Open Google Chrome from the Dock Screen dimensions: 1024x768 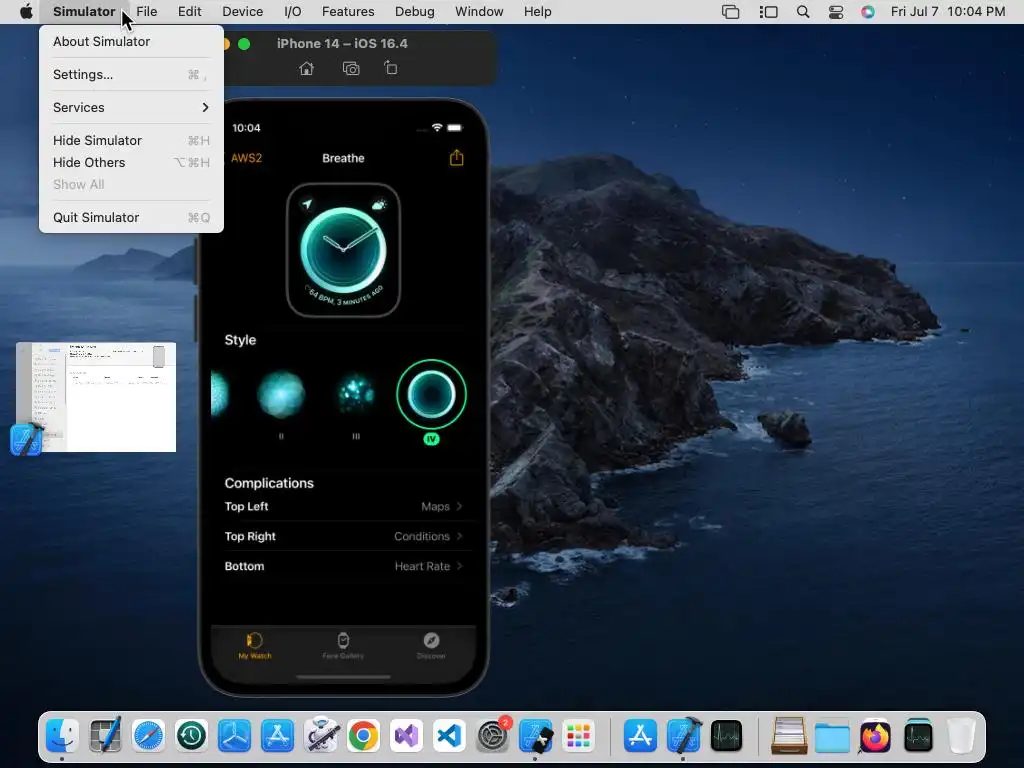(363, 736)
